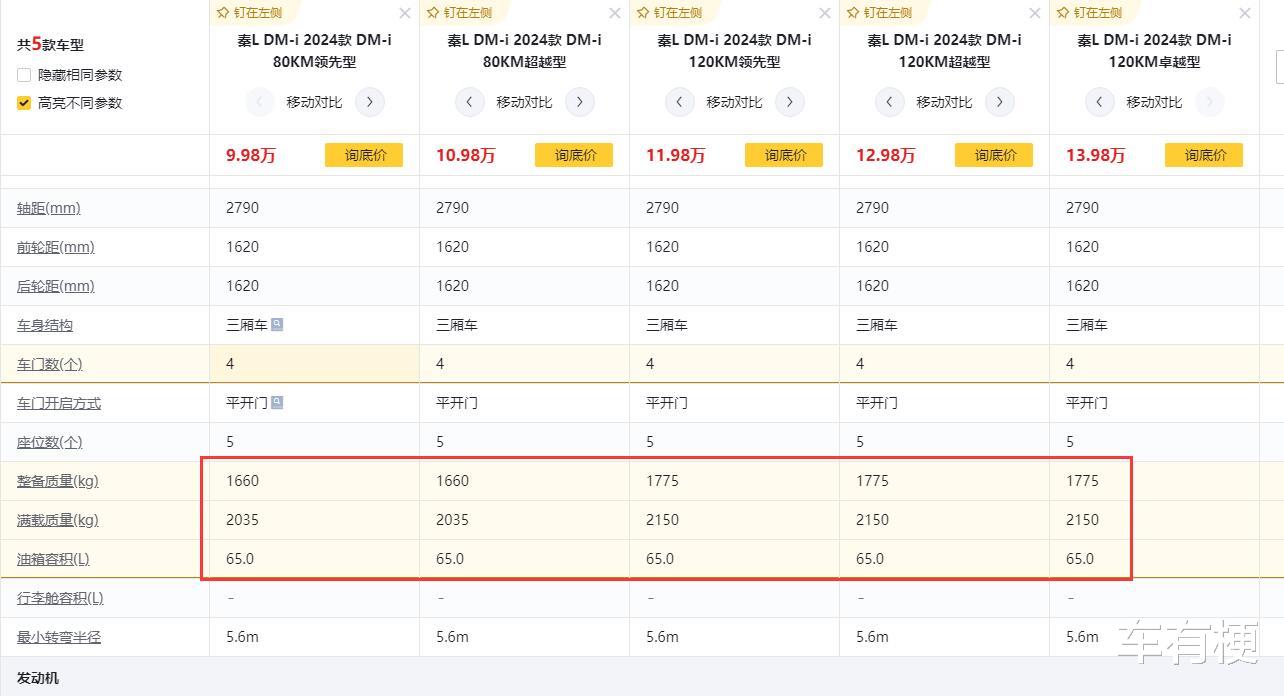This screenshot has width=1284, height=696.
Task: Toggle 隐藏相同参数 checkbox
Action: coord(24,75)
